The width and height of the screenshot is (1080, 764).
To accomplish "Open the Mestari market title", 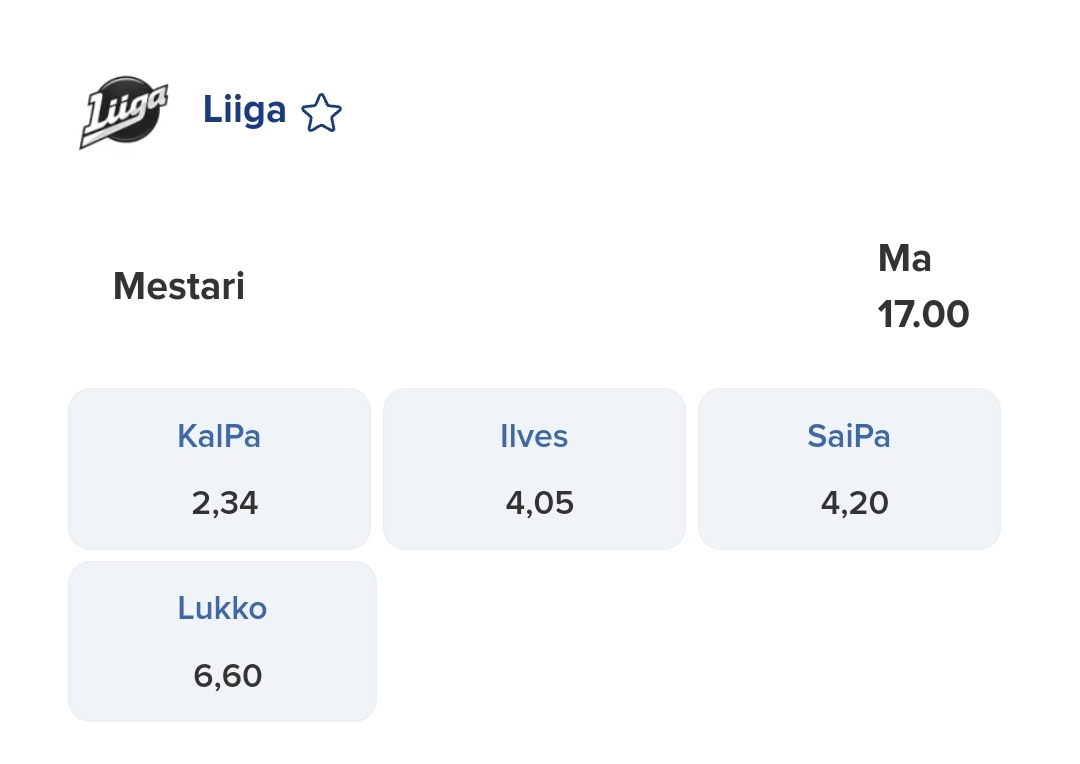I will pyautogui.click(x=179, y=286).
